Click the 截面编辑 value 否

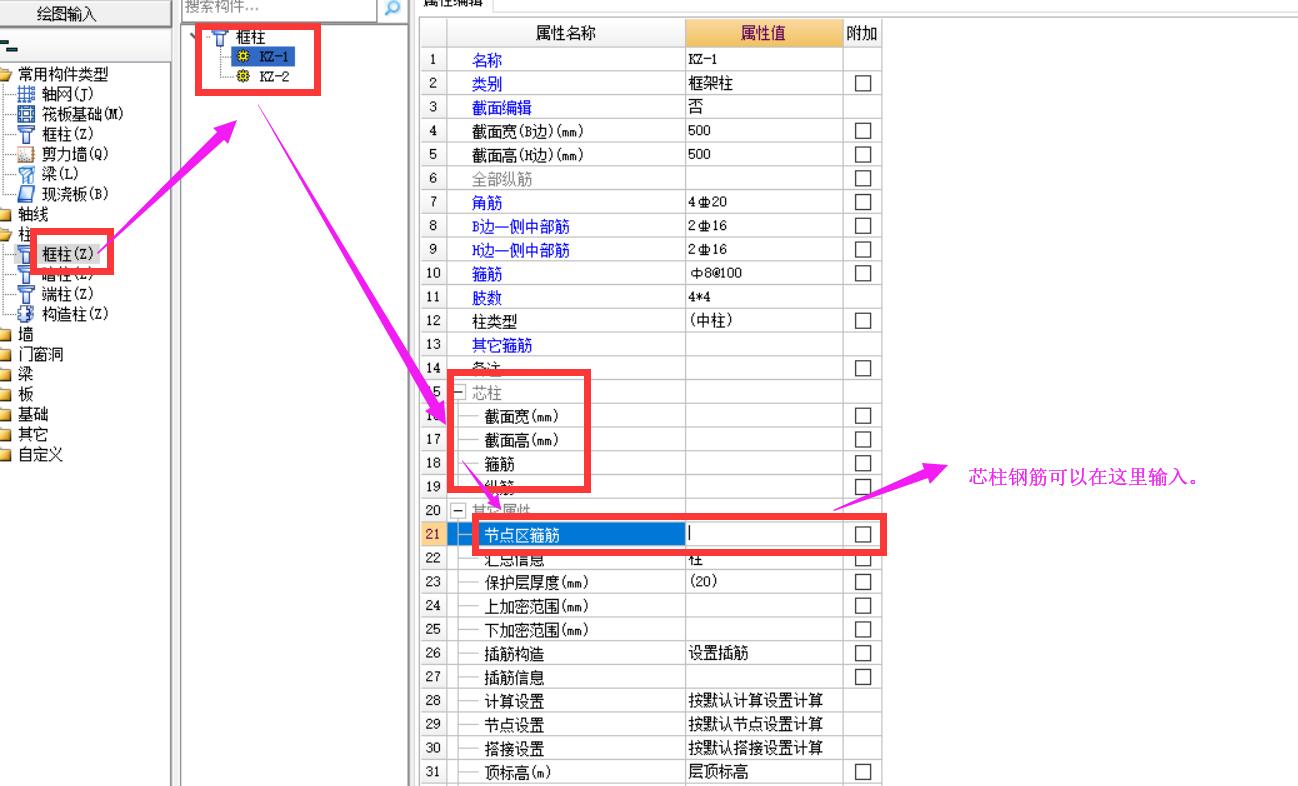point(764,107)
